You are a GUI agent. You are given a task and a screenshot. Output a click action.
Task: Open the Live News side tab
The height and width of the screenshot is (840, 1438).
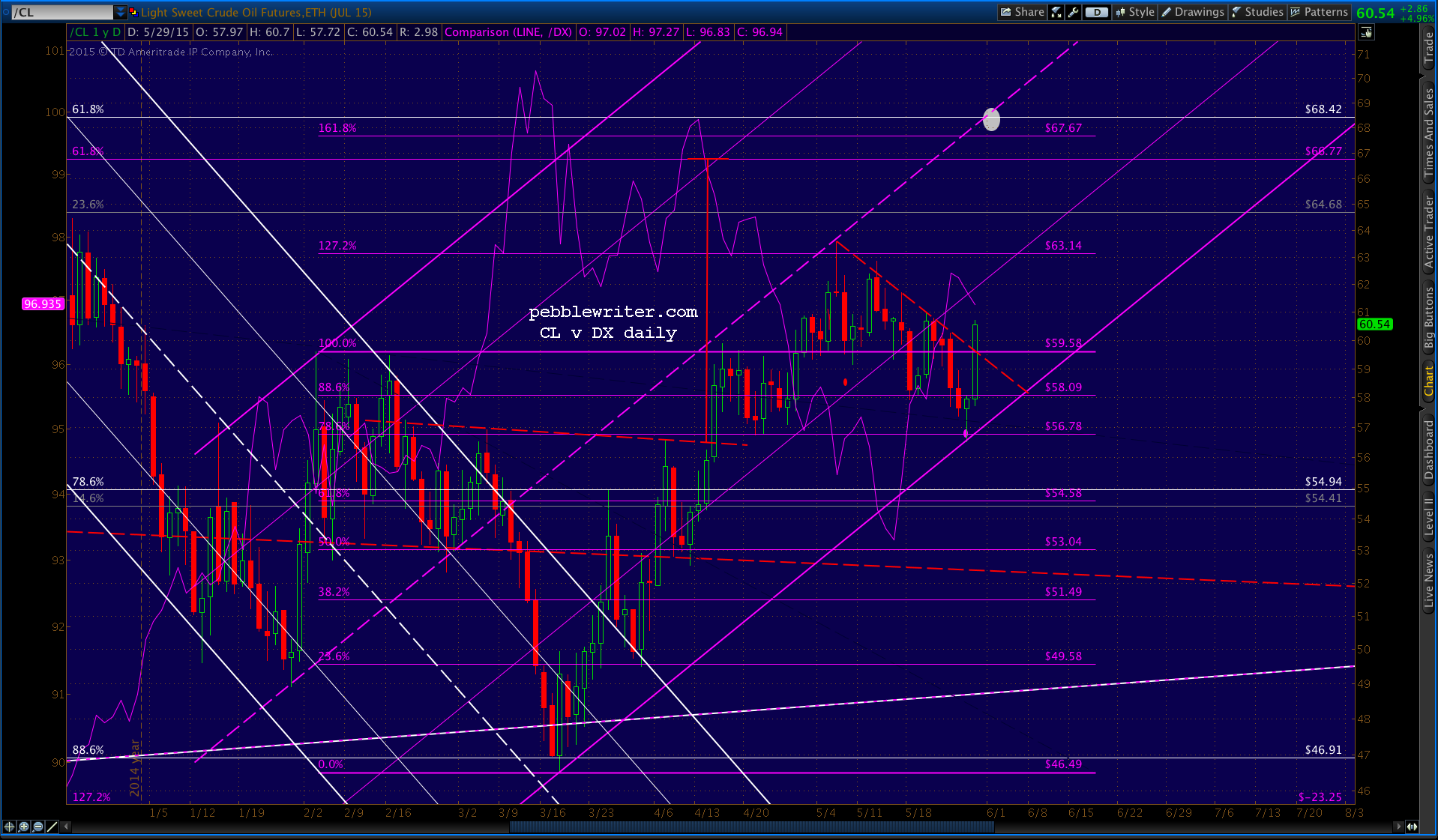tap(1429, 580)
